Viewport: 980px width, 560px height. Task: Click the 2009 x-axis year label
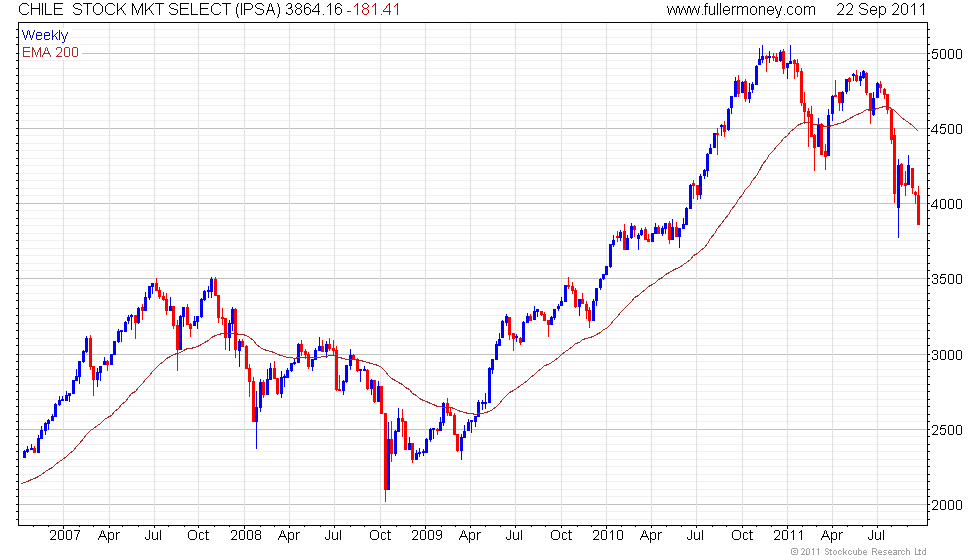coord(427,536)
